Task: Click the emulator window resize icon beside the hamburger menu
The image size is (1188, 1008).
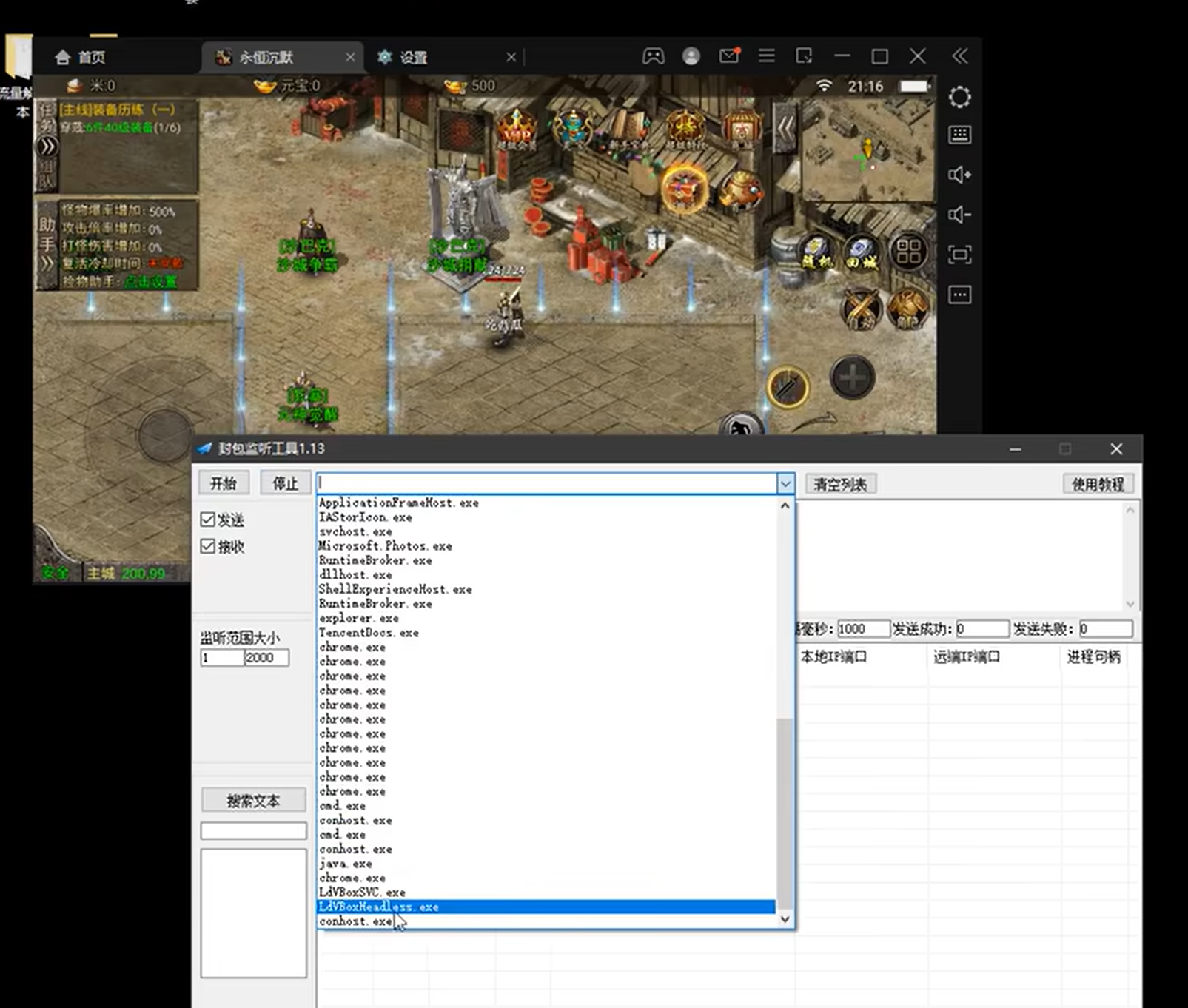Action: pos(804,56)
